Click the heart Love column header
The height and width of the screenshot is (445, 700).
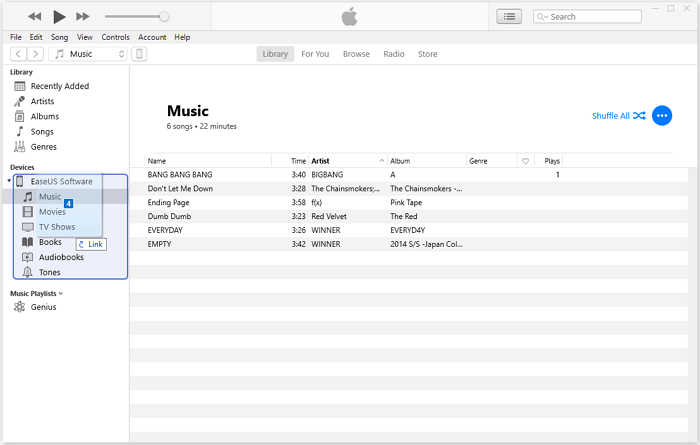(x=525, y=161)
